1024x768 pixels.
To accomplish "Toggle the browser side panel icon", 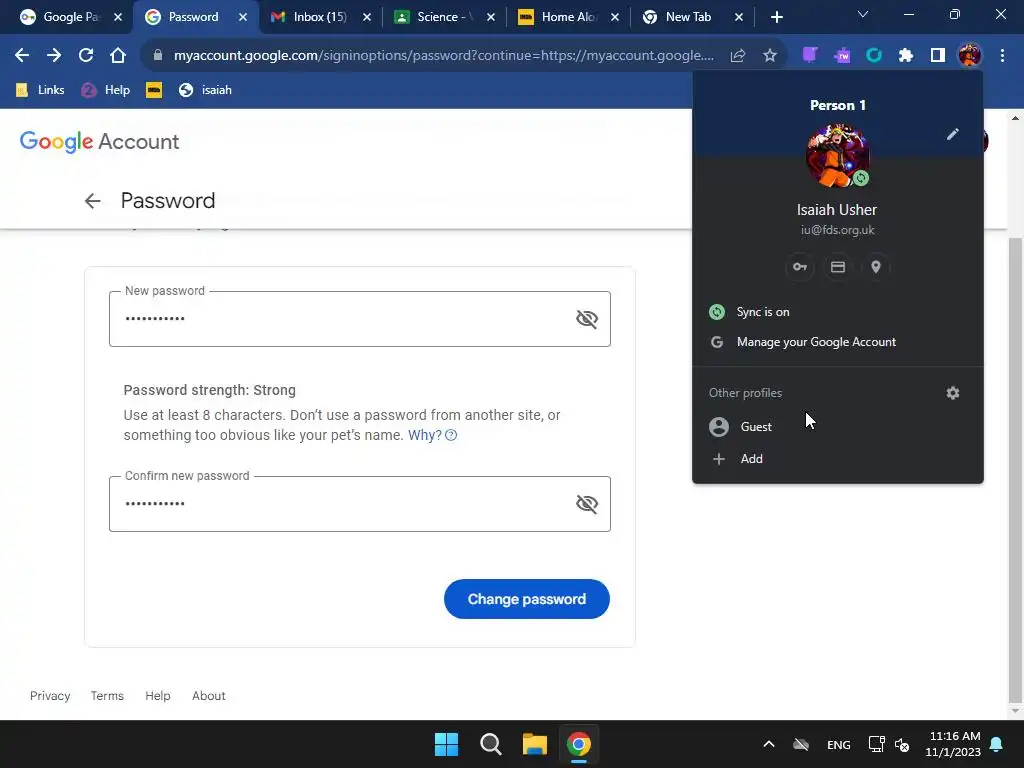I will (938, 56).
